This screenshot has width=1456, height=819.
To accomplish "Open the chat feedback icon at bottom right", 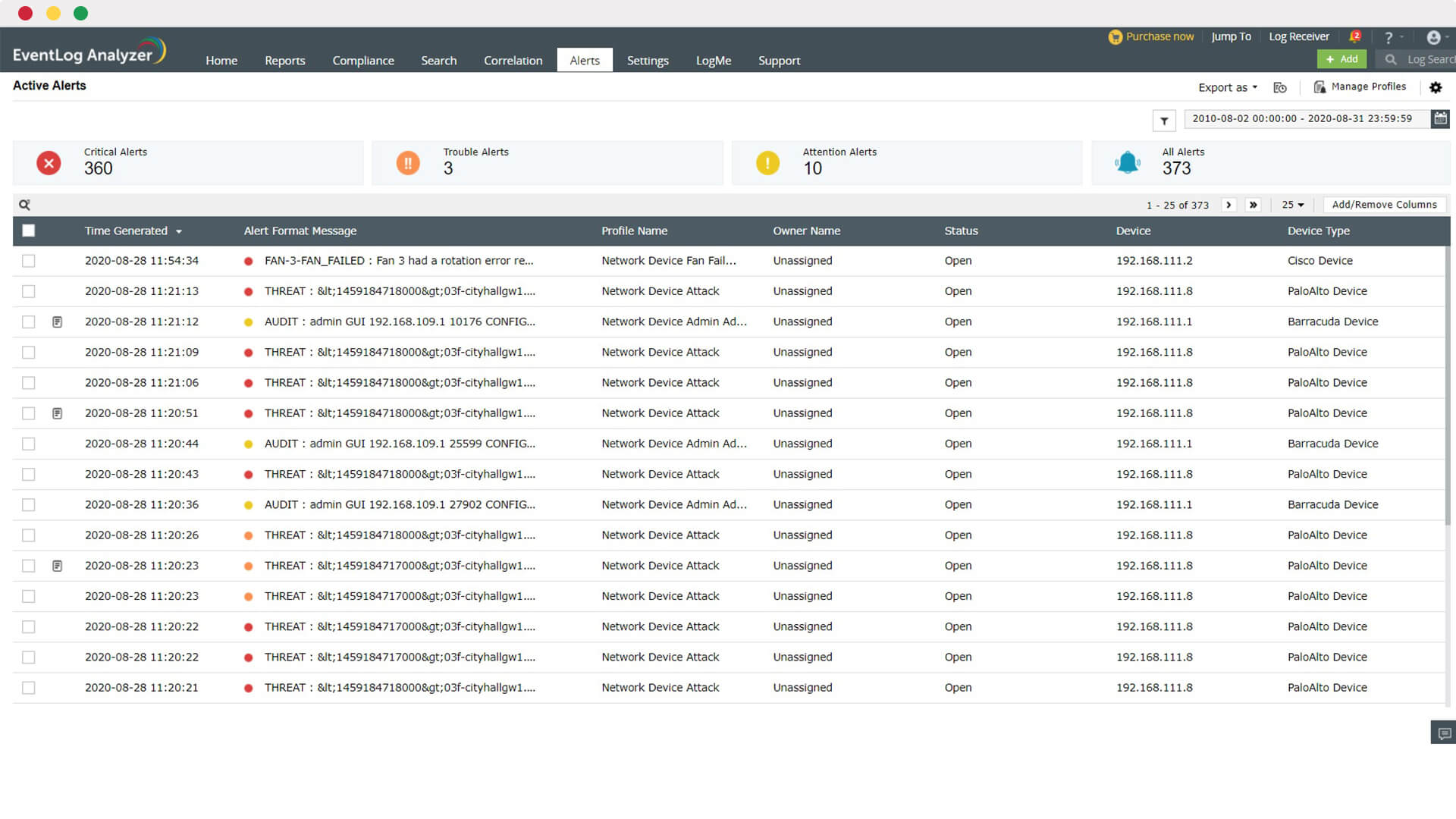I will [x=1444, y=733].
